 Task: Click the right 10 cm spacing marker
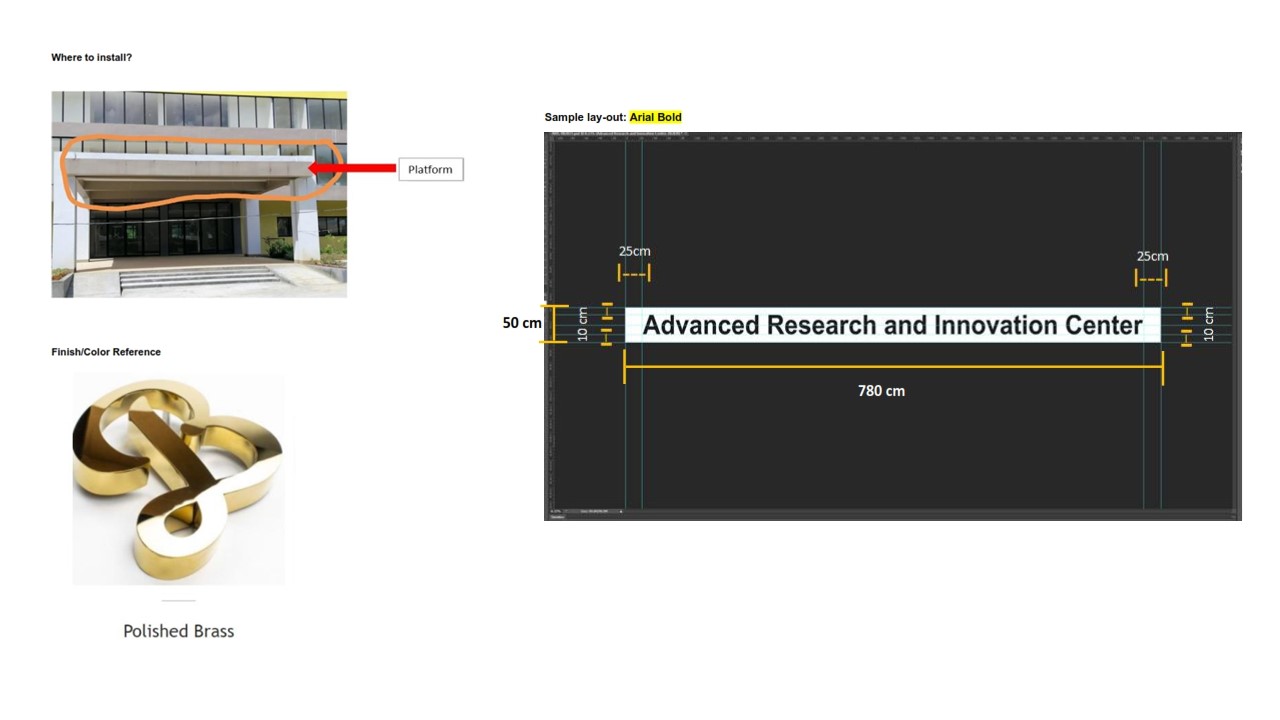(x=1187, y=324)
